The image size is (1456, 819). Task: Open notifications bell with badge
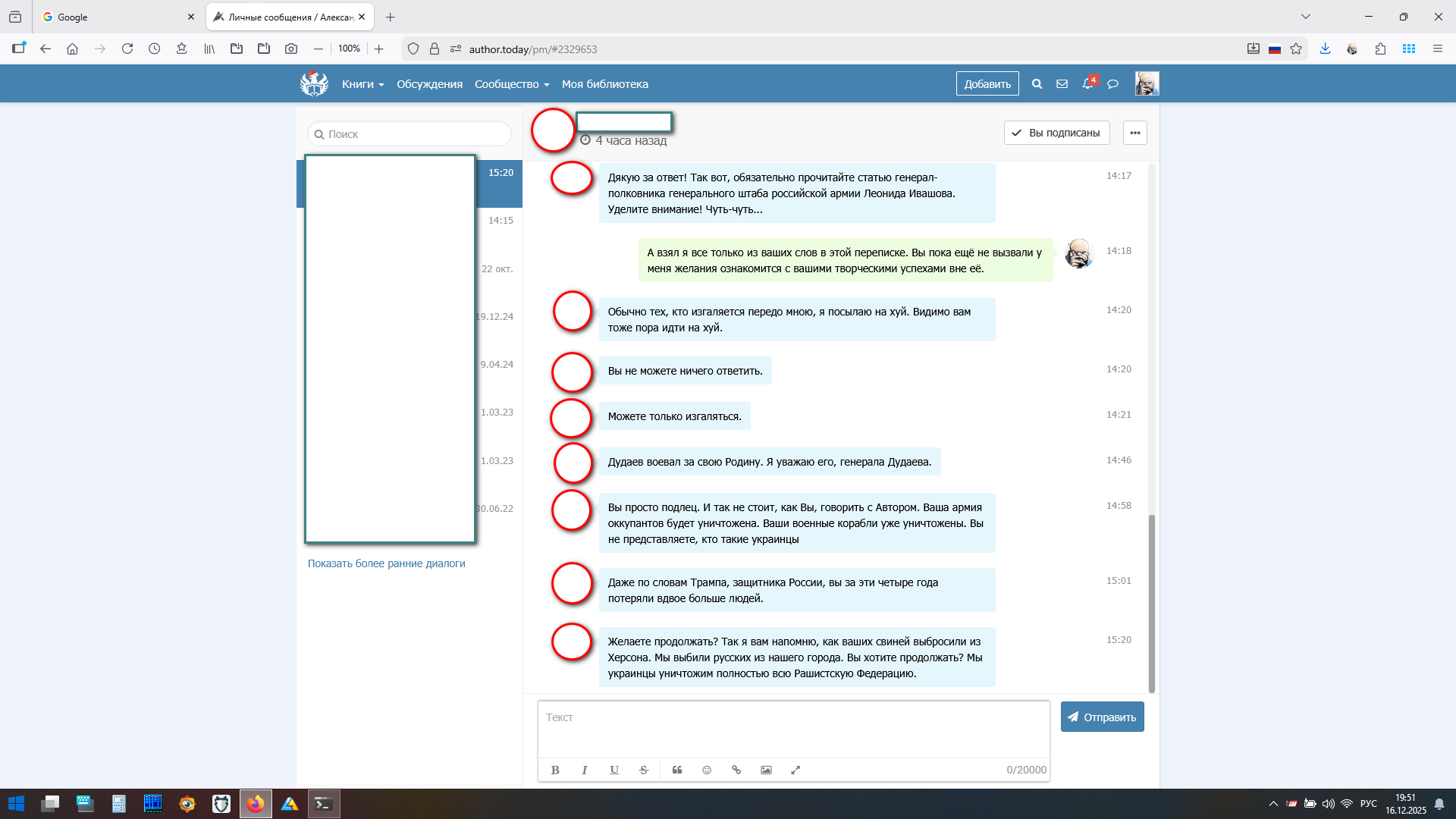[1087, 83]
